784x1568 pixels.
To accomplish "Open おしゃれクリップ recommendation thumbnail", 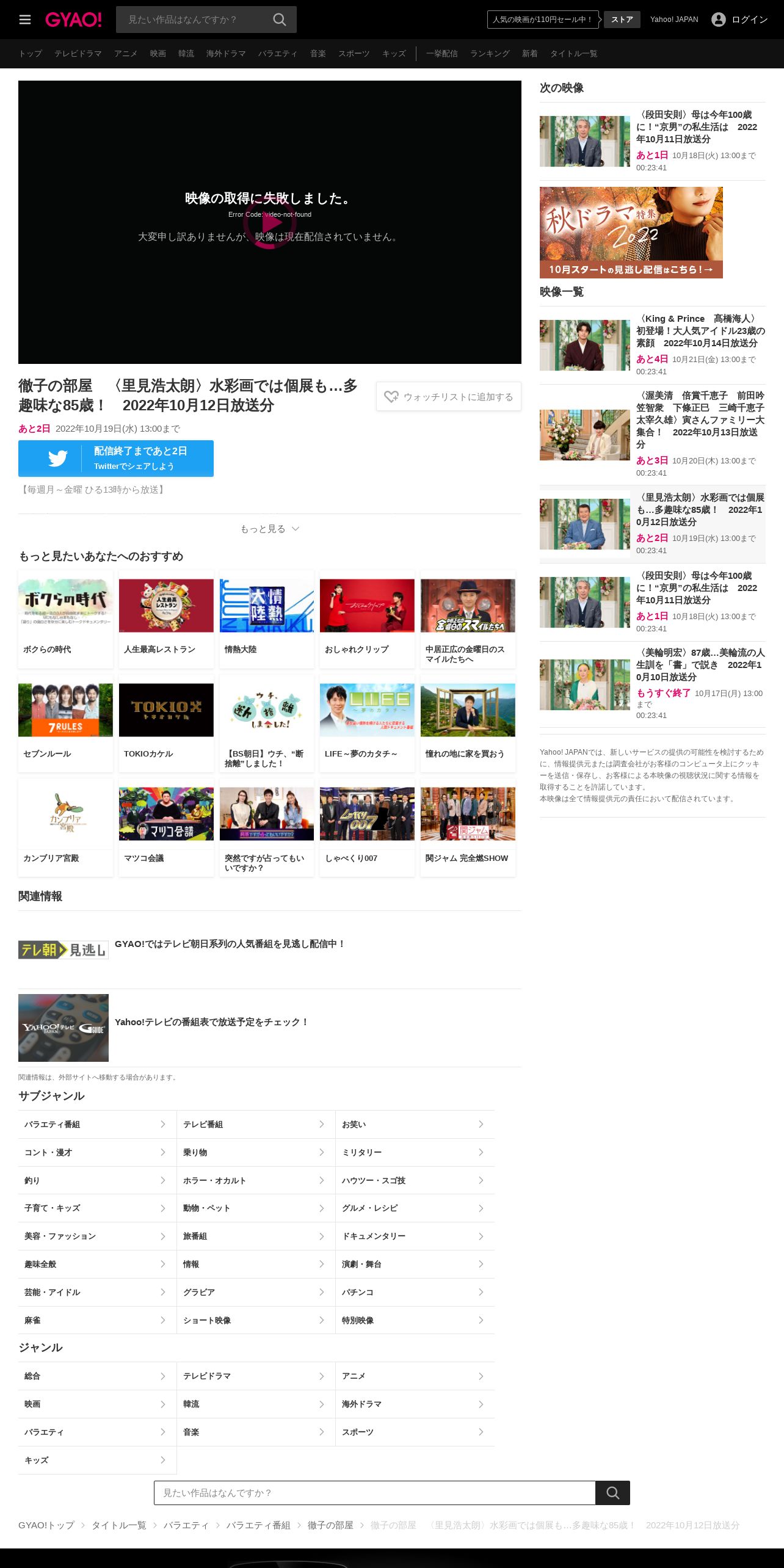I will pyautogui.click(x=367, y=606).
